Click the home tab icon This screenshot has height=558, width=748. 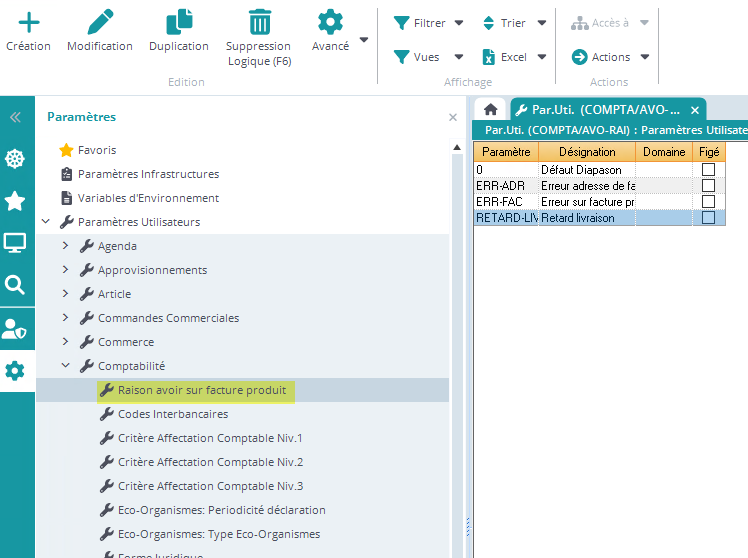click(490, 110)
